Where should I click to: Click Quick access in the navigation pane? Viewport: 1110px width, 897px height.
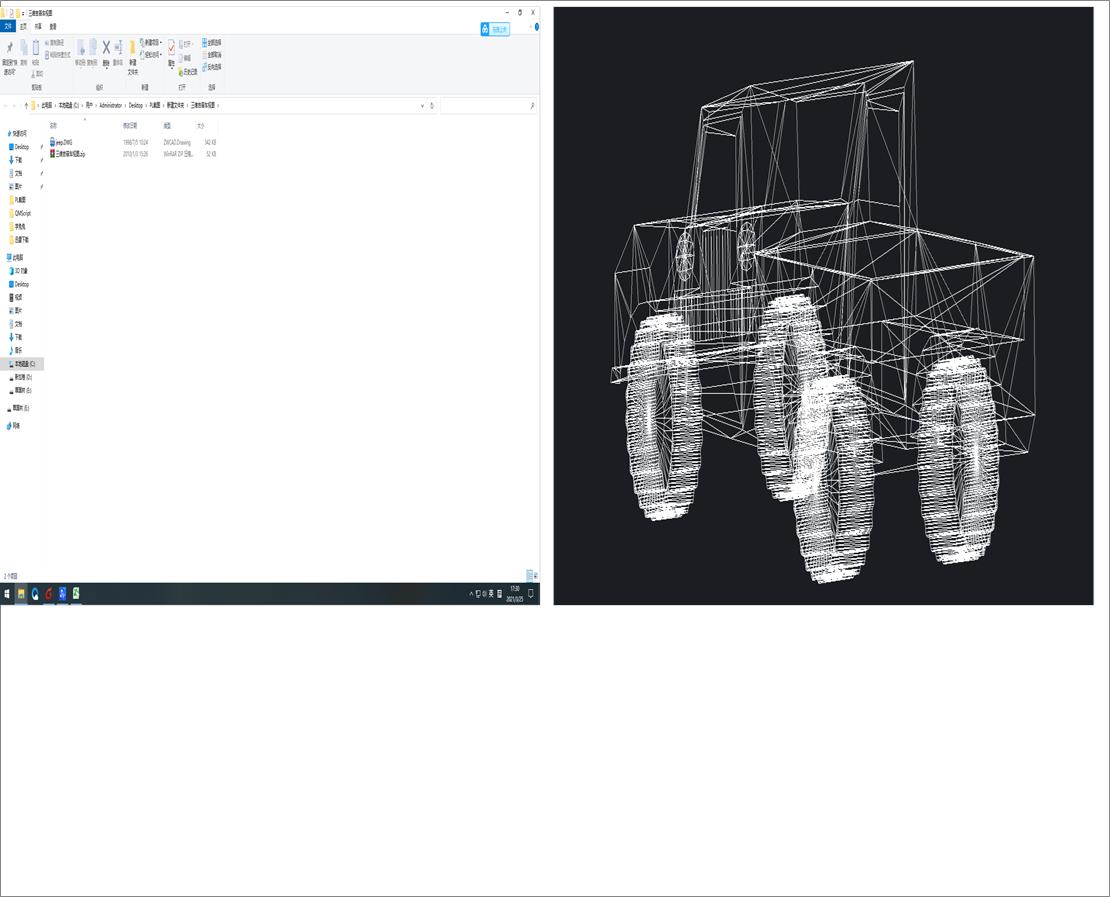[17, 133]
